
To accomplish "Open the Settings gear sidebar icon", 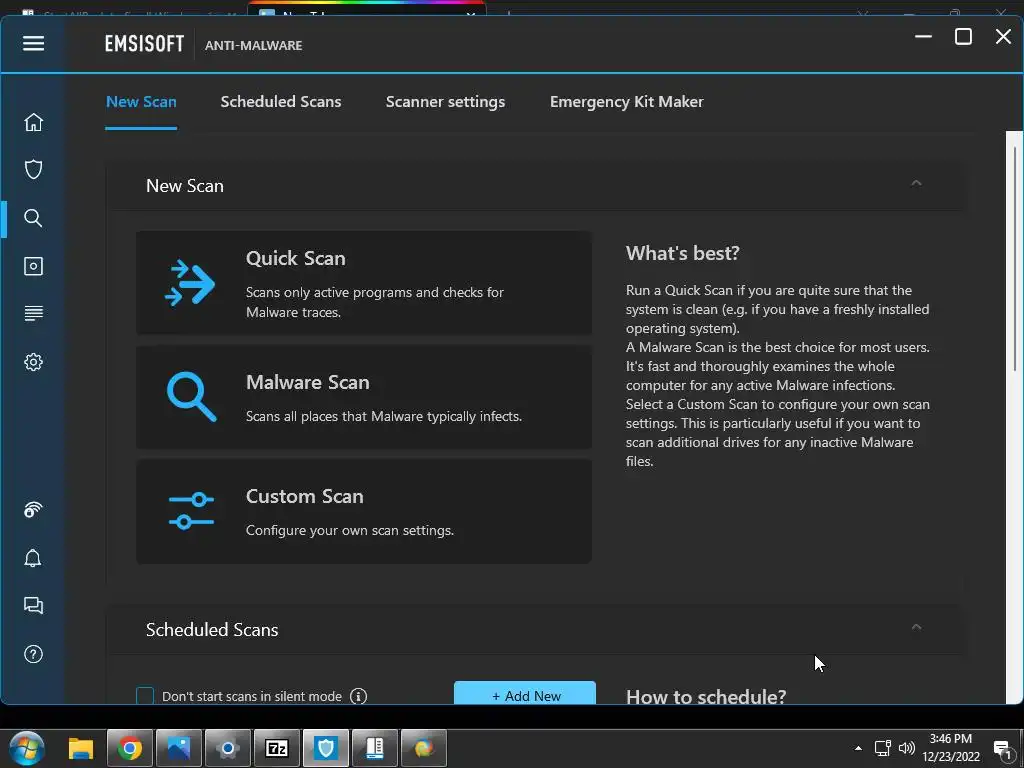I will [33, 362].
